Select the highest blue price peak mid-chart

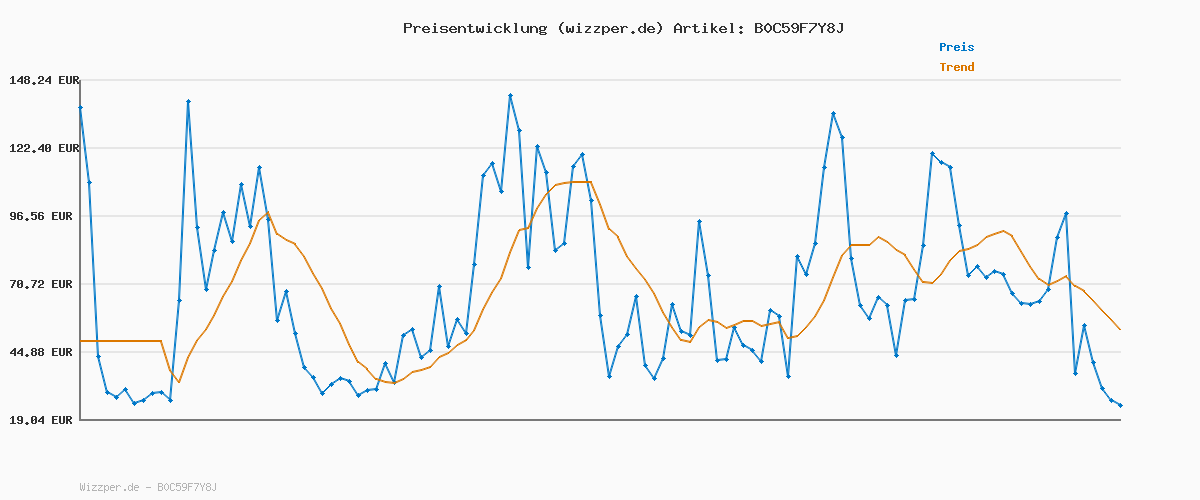point(510,95)
